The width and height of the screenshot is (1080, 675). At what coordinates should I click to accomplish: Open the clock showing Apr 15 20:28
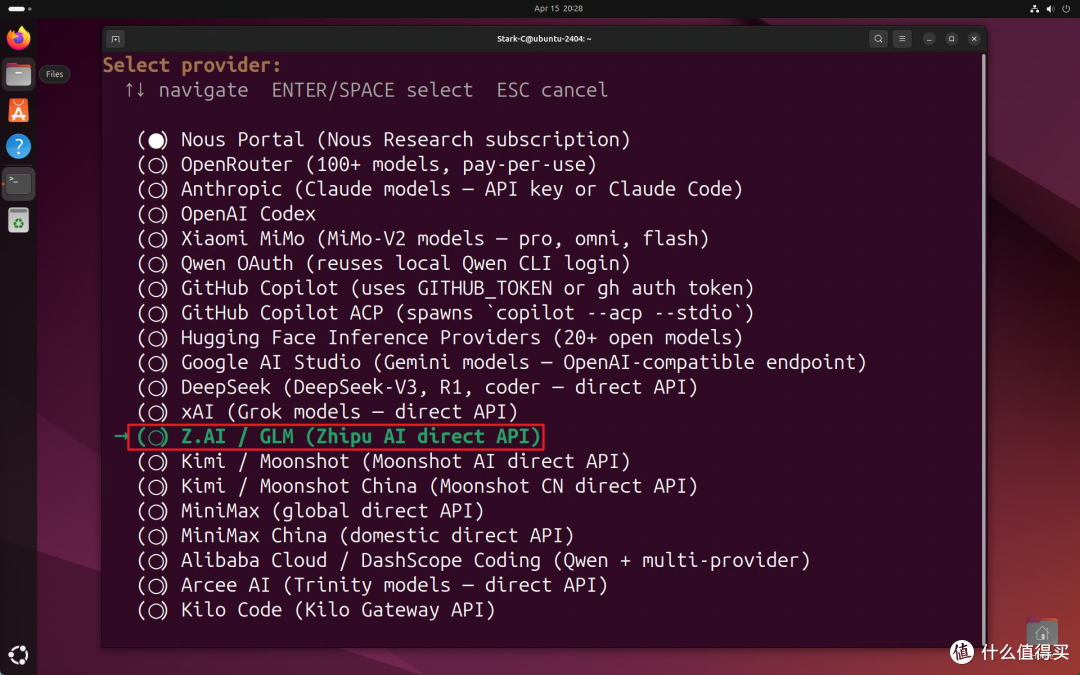click(x=559, y=8)
